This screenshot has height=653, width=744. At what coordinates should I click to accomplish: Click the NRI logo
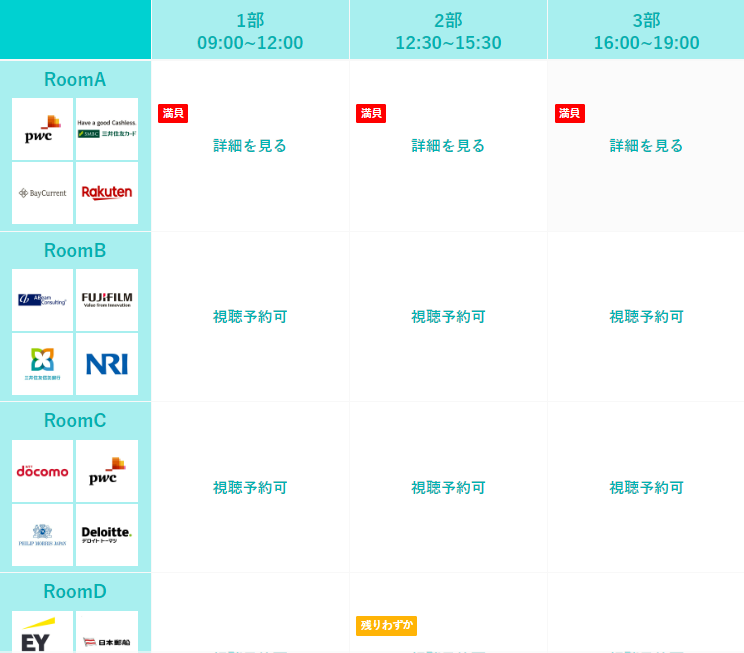coord(107,364)
